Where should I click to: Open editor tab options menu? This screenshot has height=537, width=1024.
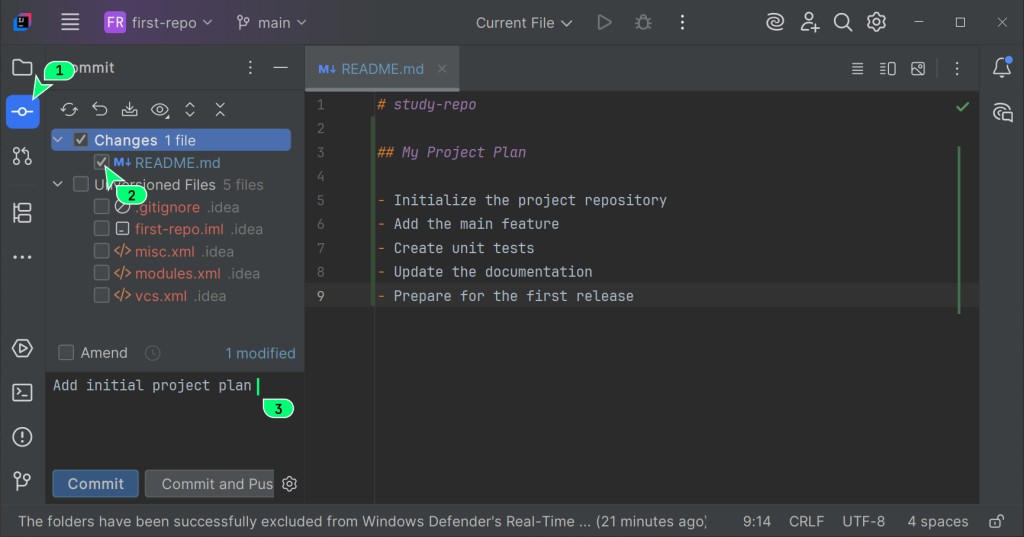(x=957, y=69)
